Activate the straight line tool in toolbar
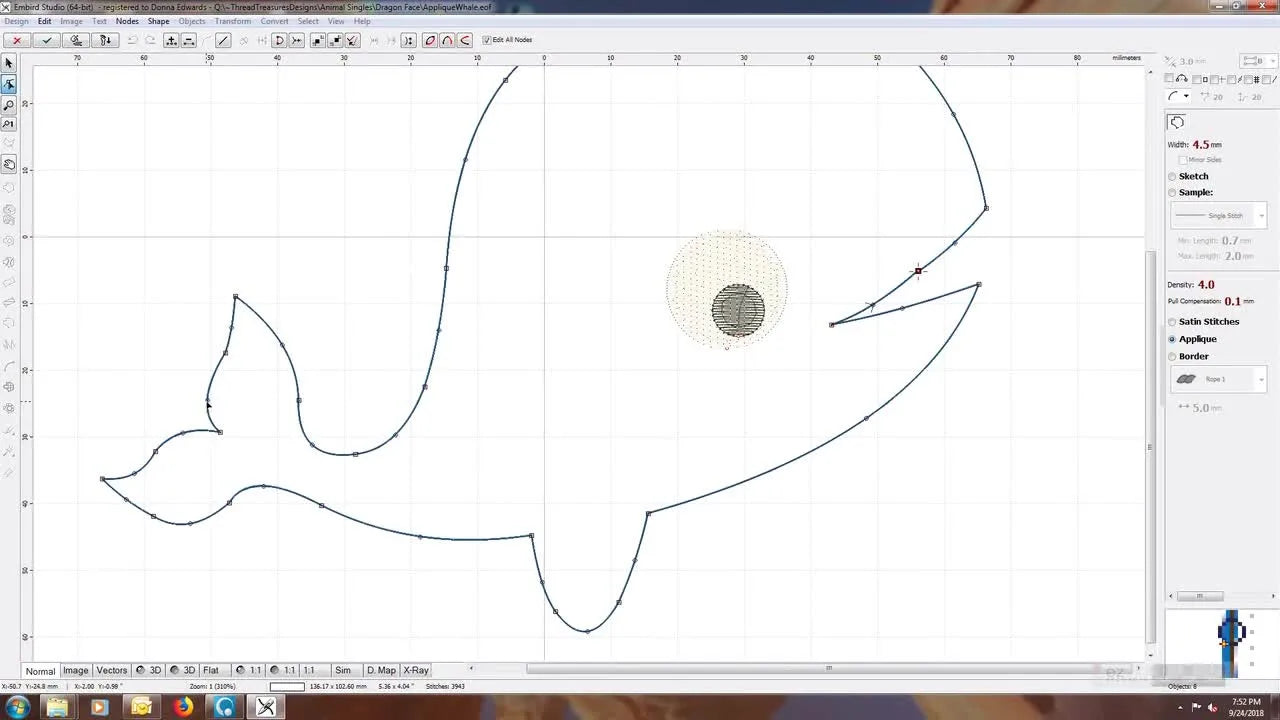The width and height of the screenshot is (1280, 720). (222, 40)
